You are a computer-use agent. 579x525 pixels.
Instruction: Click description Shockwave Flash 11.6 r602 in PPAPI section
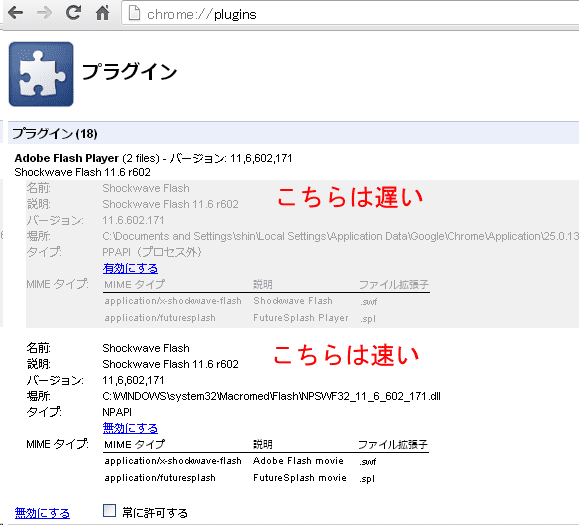(170, 204)
